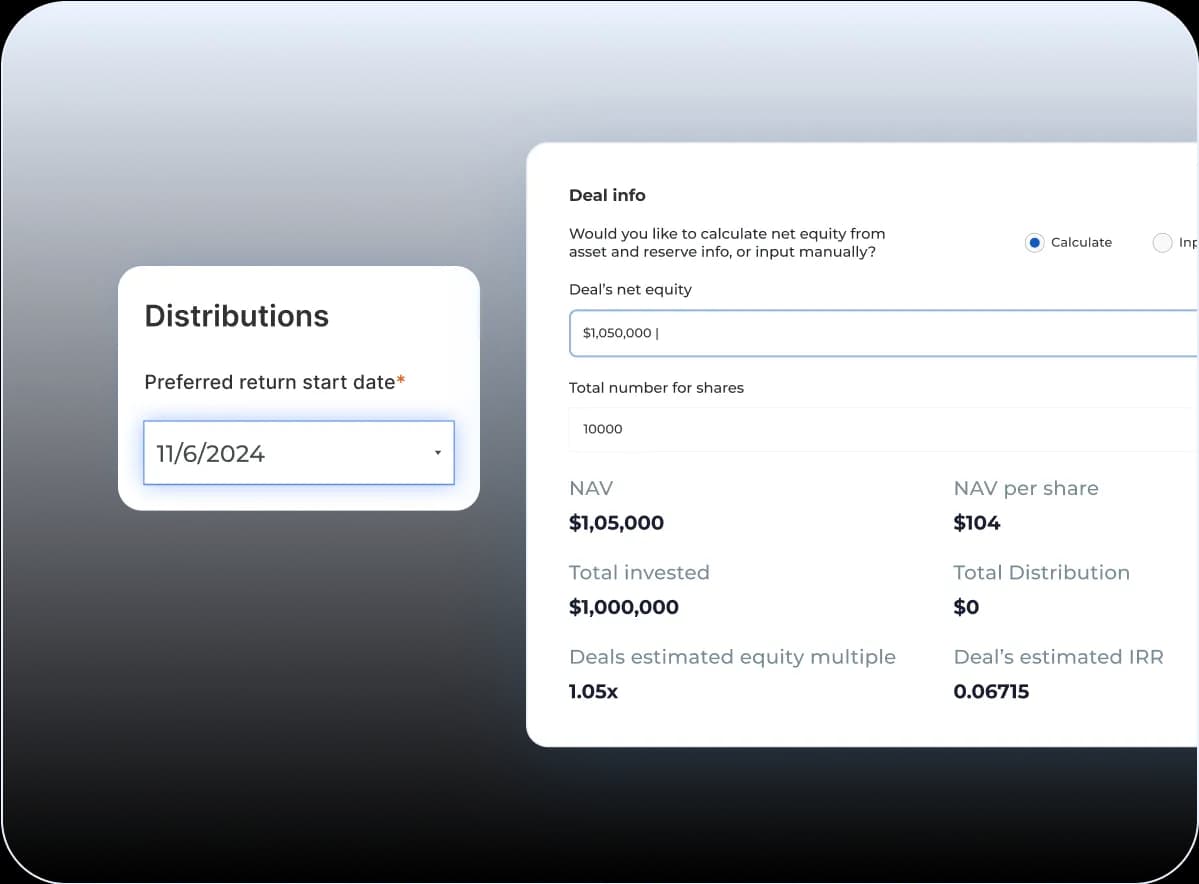Click the Calculate option label text

[x=1081, y=242]
